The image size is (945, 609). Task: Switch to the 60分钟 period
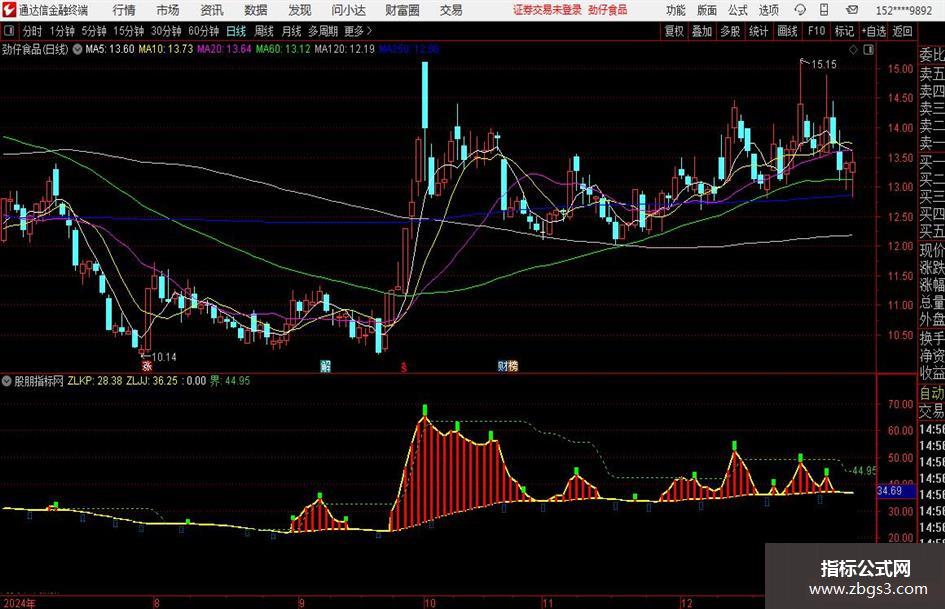tap(204, 31)
